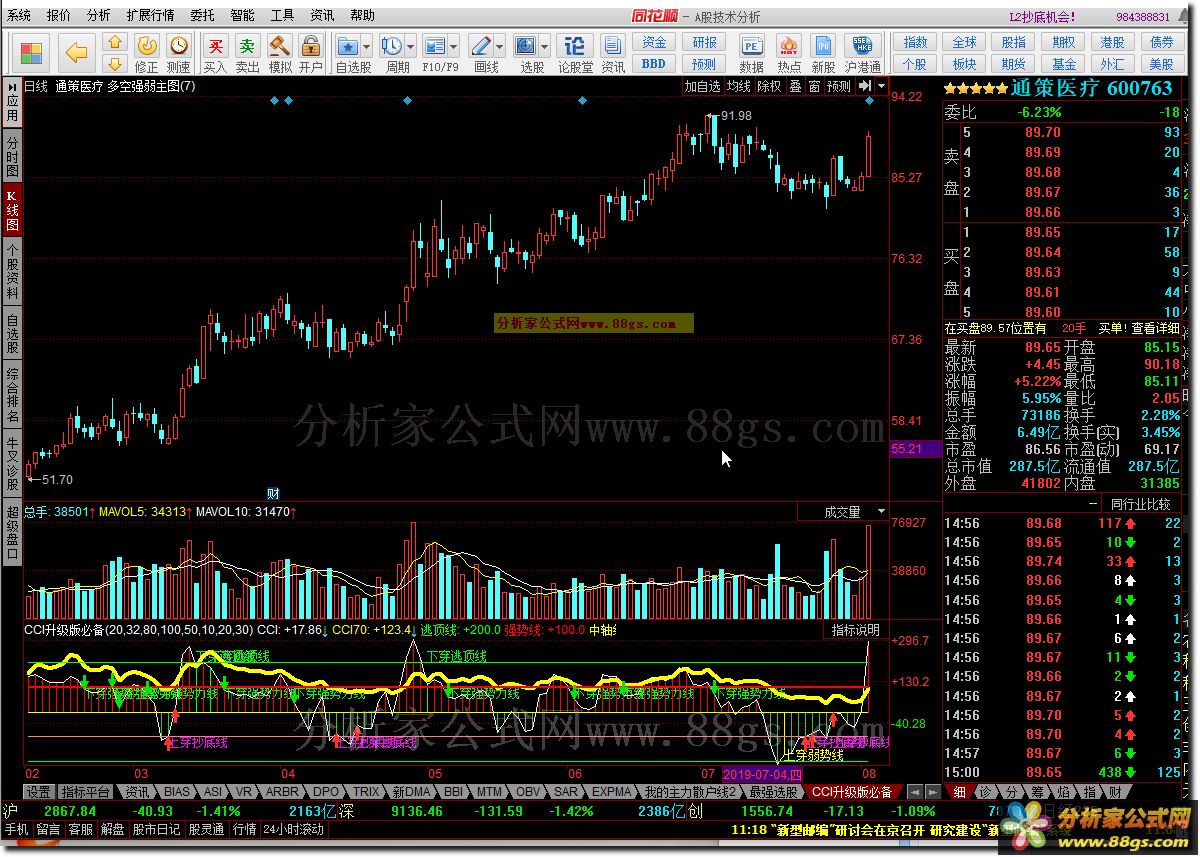Switch to the 个股资料 sidebar tab
1200x857 pixels.
(12, 272)
